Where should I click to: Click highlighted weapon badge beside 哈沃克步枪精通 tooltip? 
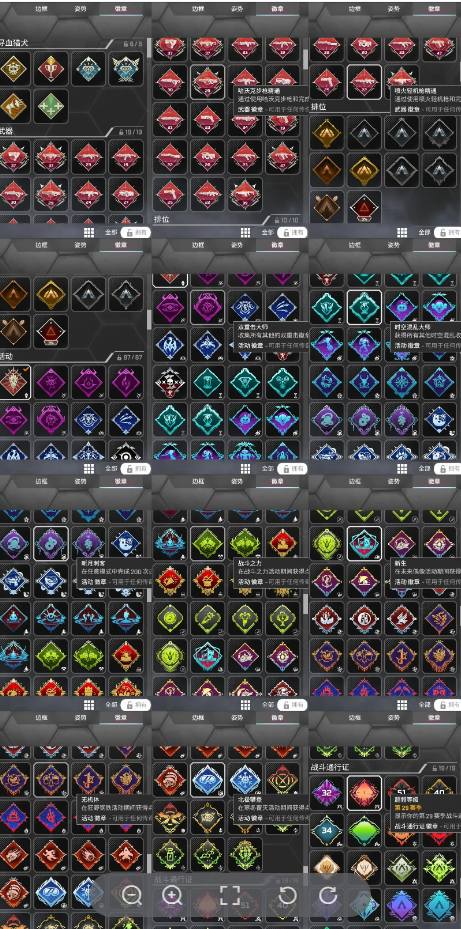tap(207, 82)
